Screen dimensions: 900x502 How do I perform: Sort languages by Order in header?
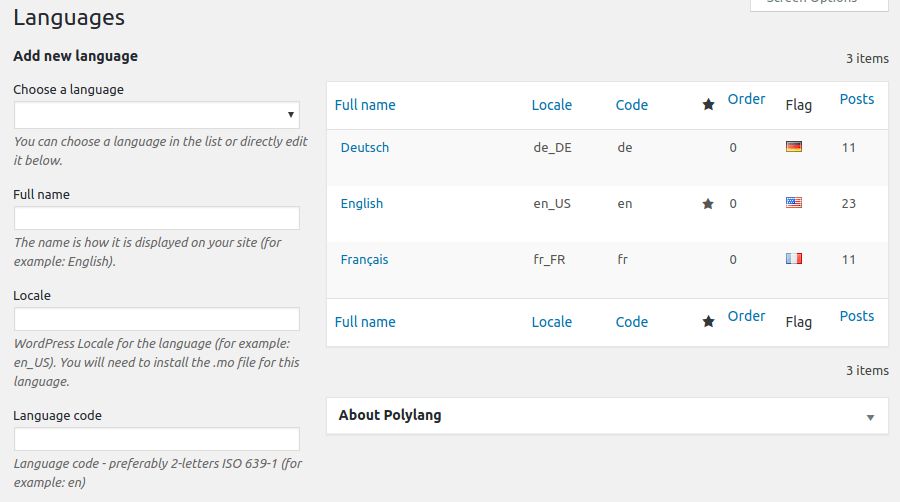point(746,99)
